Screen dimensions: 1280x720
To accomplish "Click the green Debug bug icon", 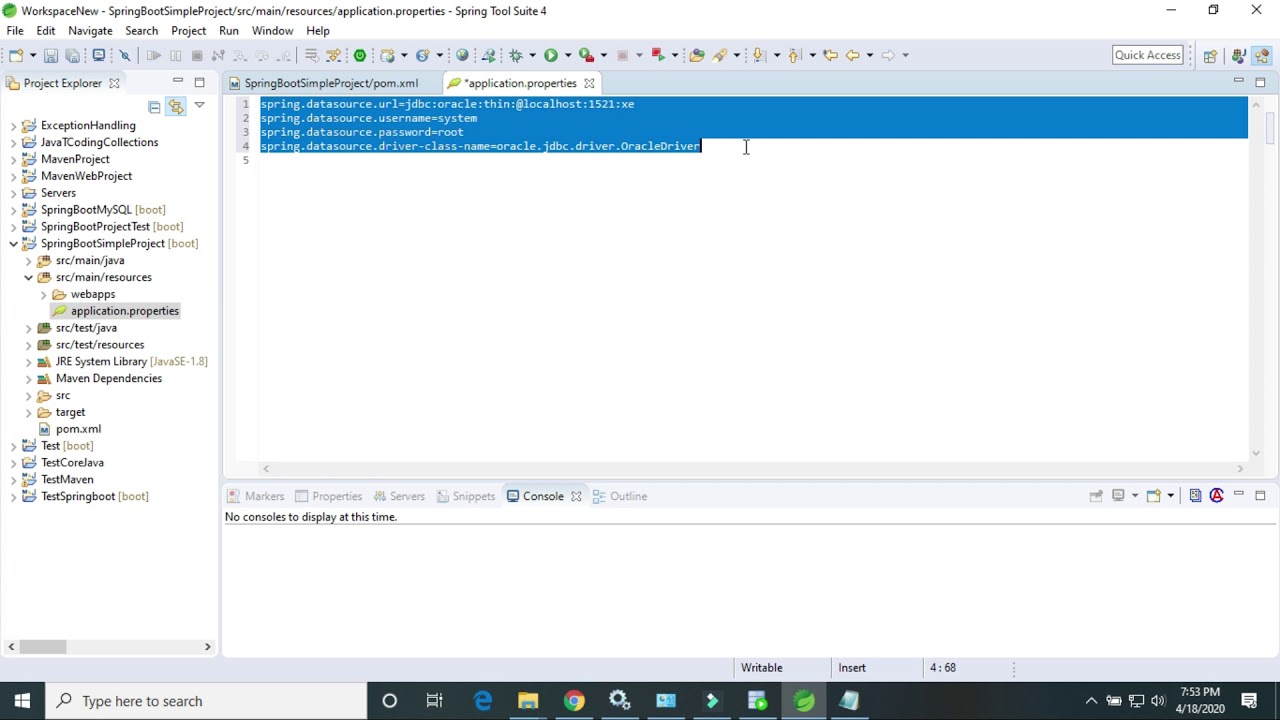I will pos(516,55).
